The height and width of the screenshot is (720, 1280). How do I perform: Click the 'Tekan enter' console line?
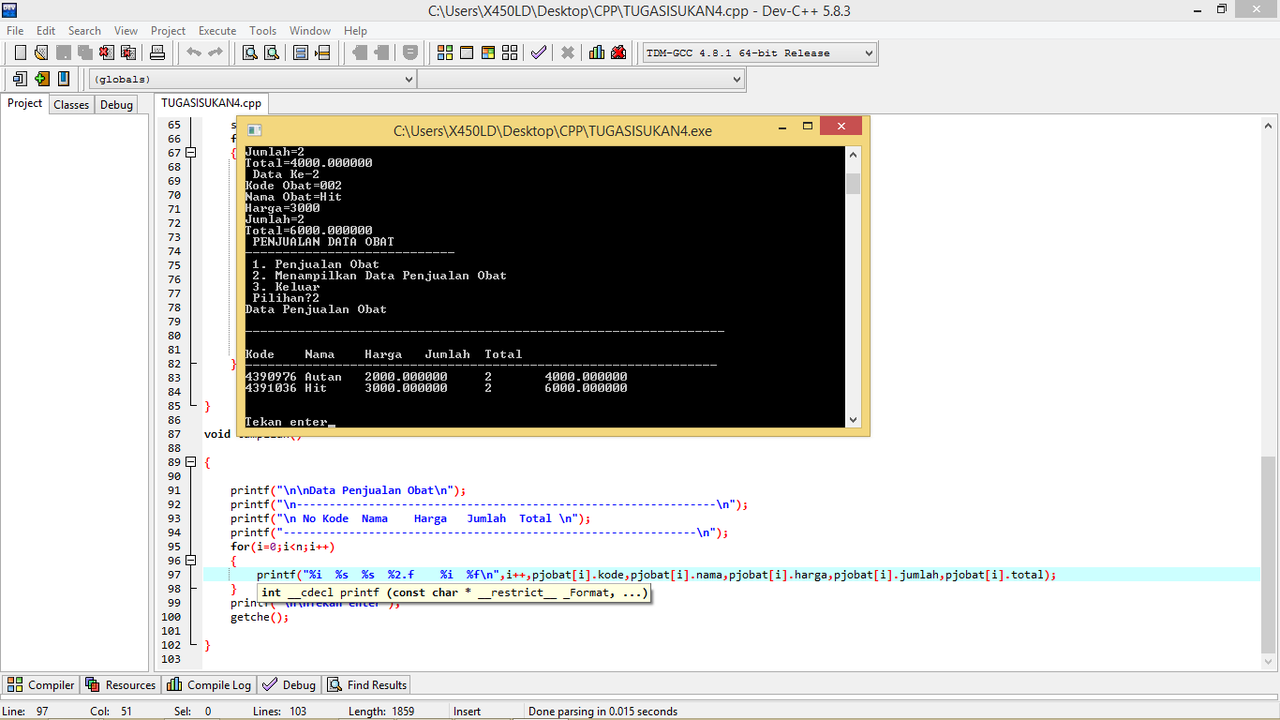point(286,422)
